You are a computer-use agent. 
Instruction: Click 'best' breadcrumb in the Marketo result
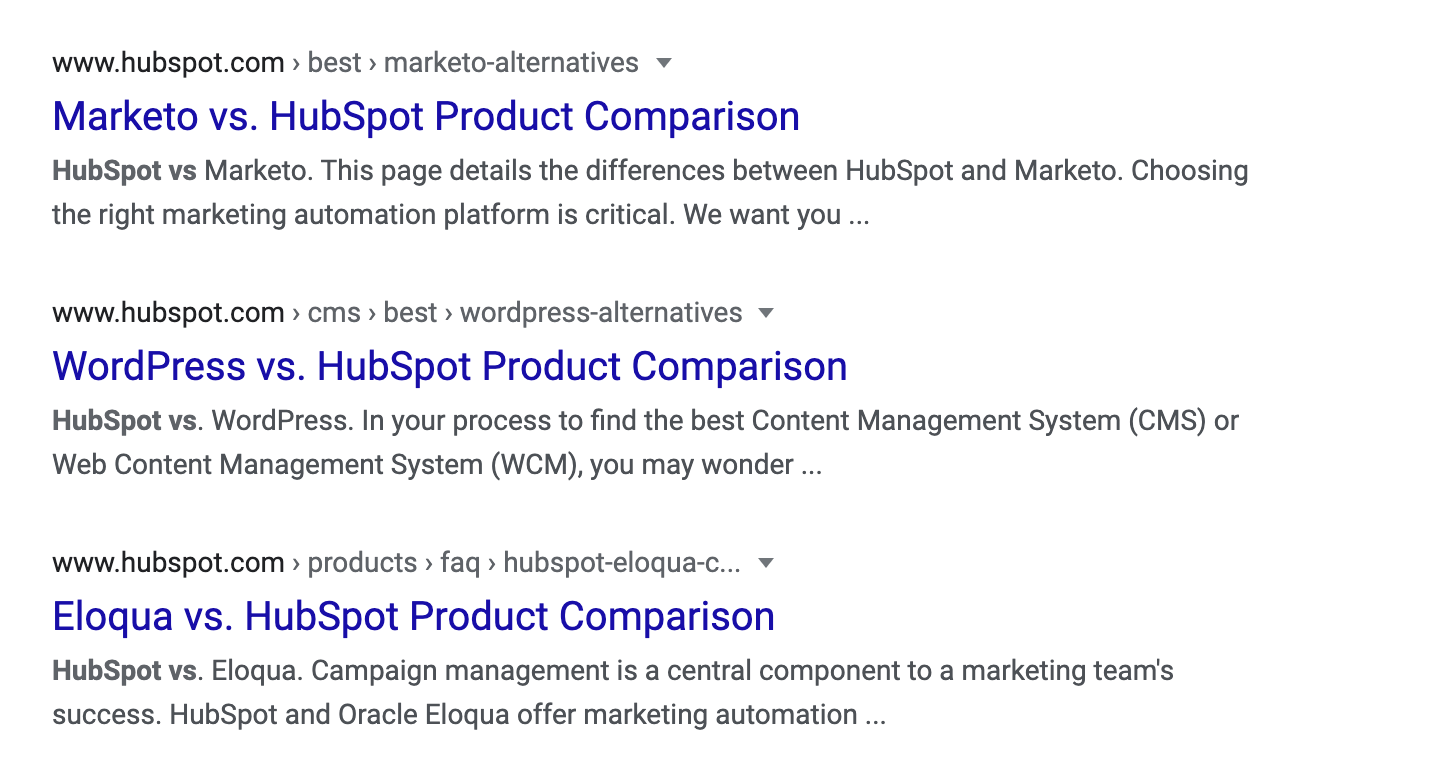click(334, 63)
